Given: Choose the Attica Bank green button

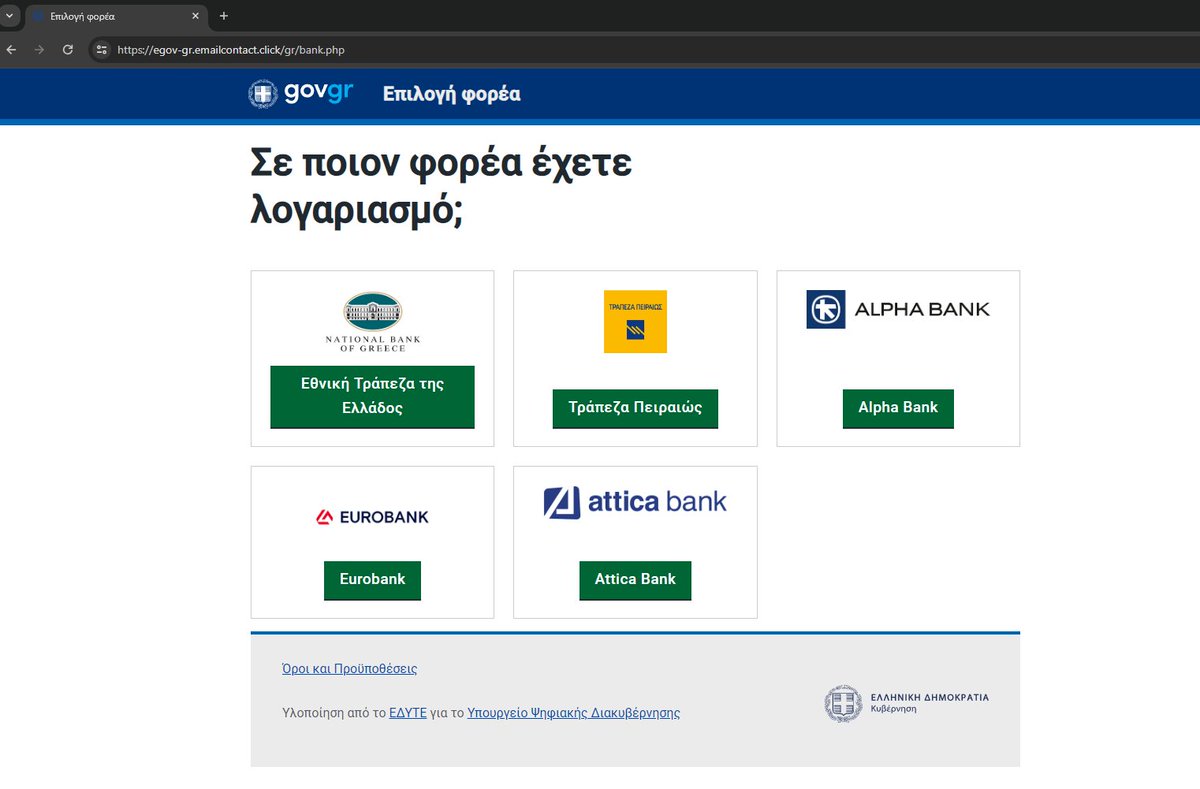Looking at the screenshot, I should coord(635,580).
